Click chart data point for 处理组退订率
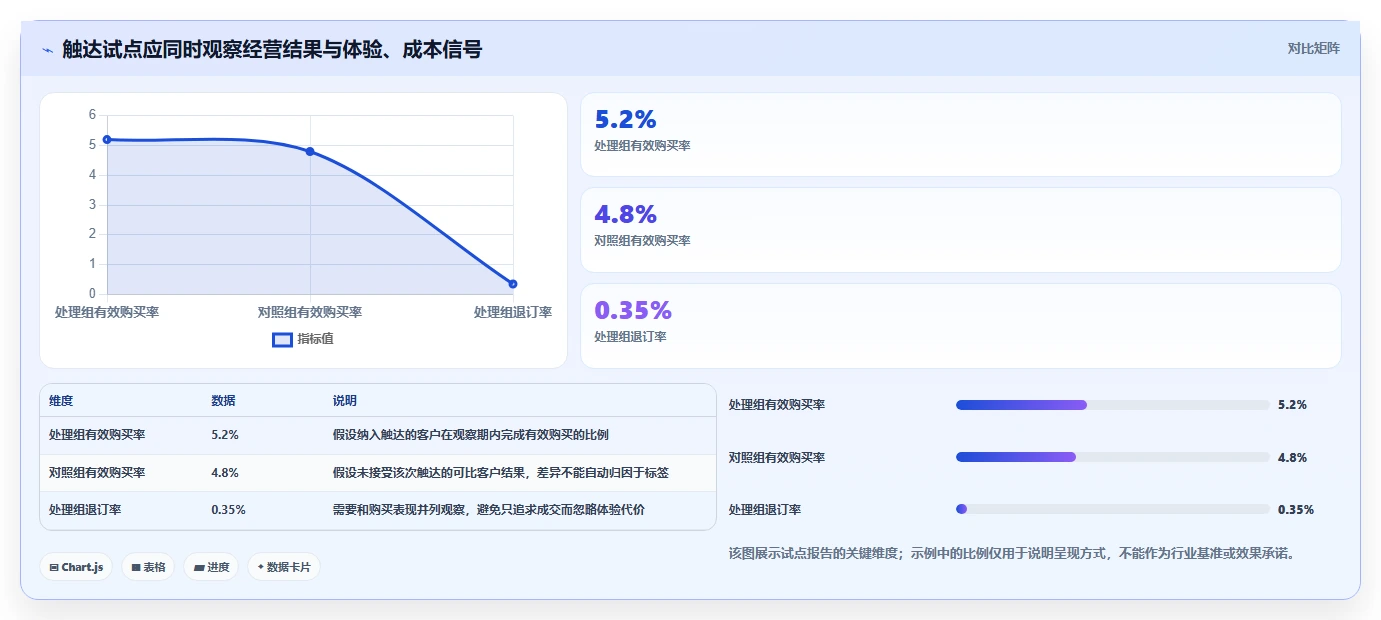The height and width of the screenshot is (620, 1381). tap(513, 284)
